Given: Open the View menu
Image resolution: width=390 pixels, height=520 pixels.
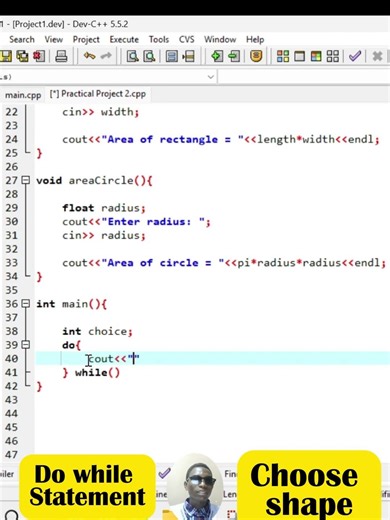Looking at the screenshot, I should click(x=54, y=39).
